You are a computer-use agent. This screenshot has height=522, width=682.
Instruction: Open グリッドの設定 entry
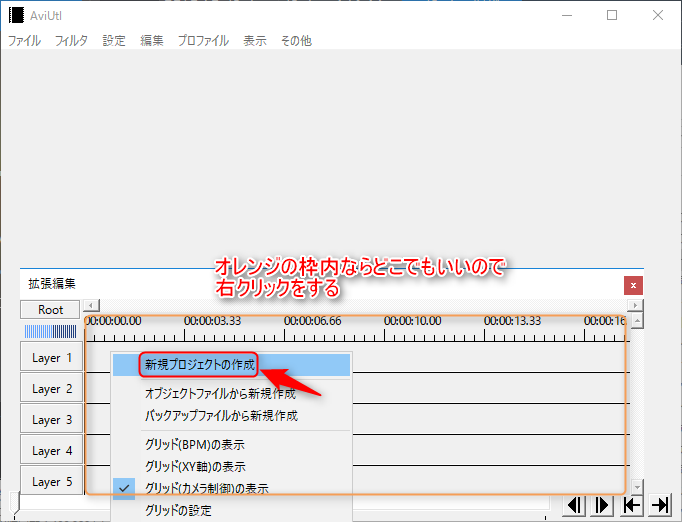[231, 510]
